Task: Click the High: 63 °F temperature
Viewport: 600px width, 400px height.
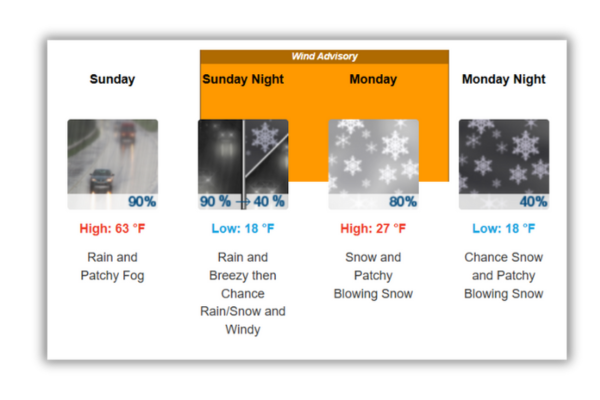Action: (x=112, y=229)
